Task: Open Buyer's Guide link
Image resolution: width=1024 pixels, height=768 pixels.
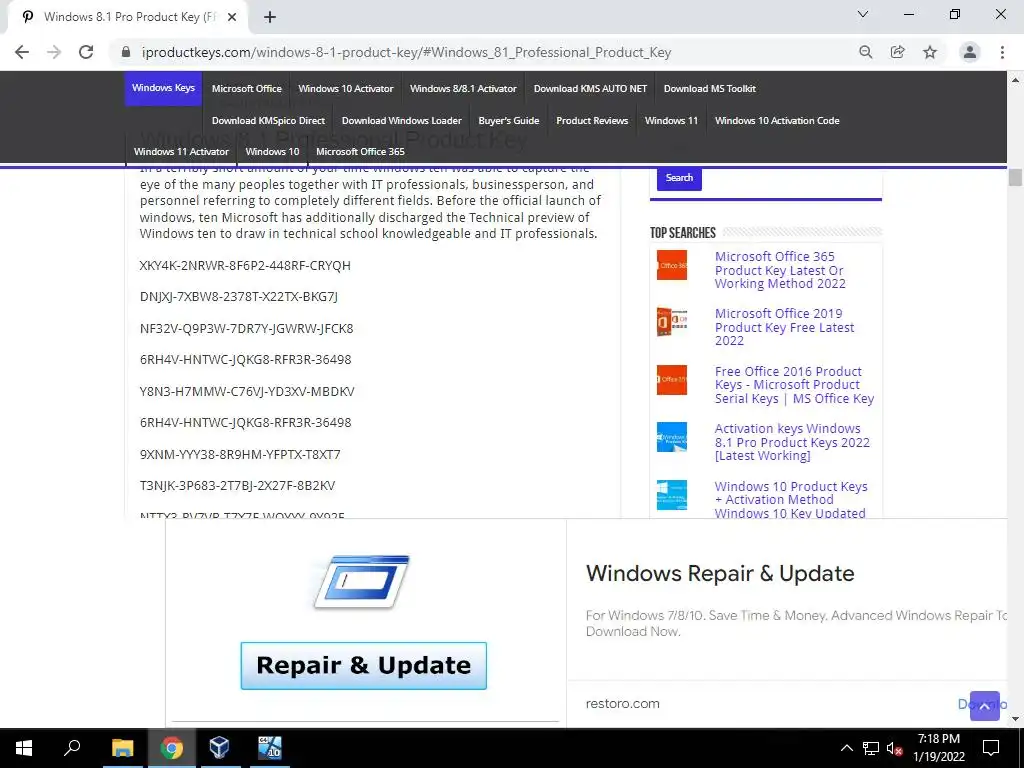Action: tap(509, 120)
